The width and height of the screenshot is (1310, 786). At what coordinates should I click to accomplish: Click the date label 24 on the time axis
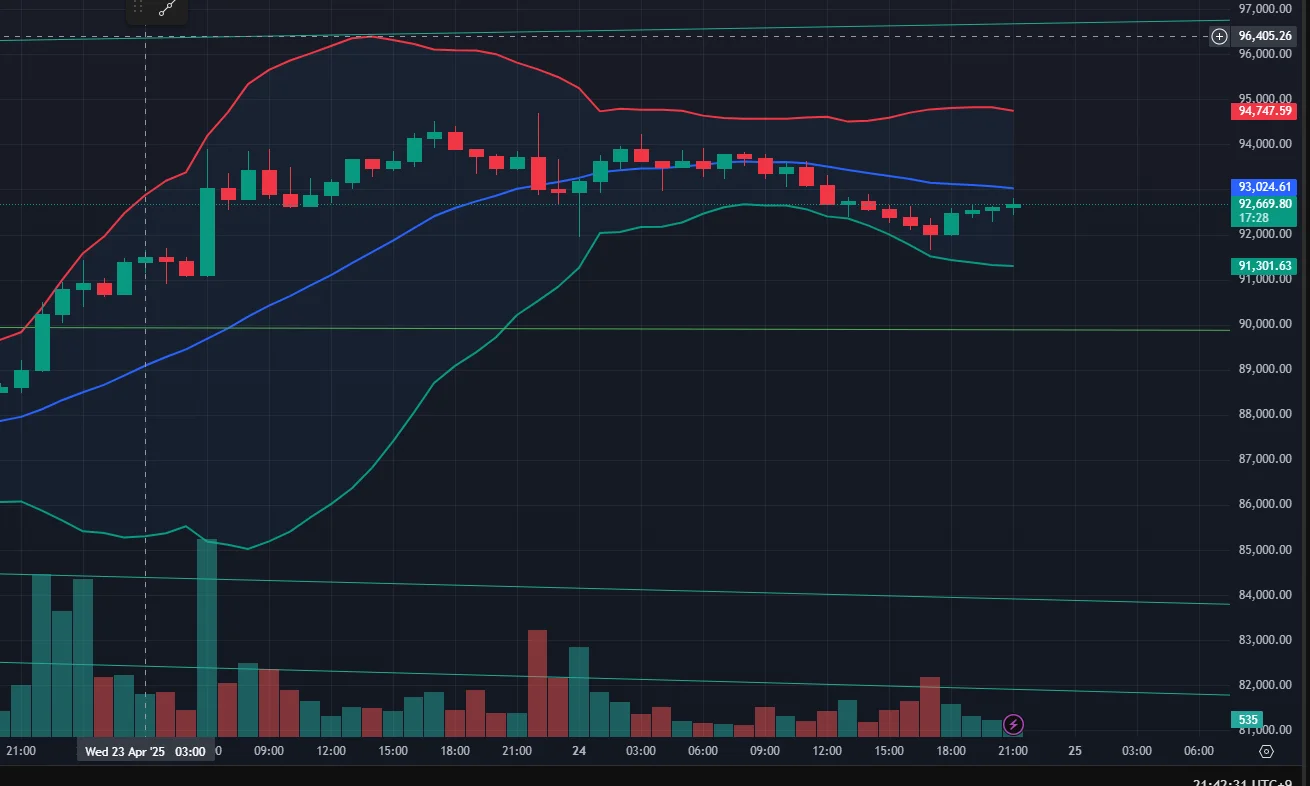[579, 751]
